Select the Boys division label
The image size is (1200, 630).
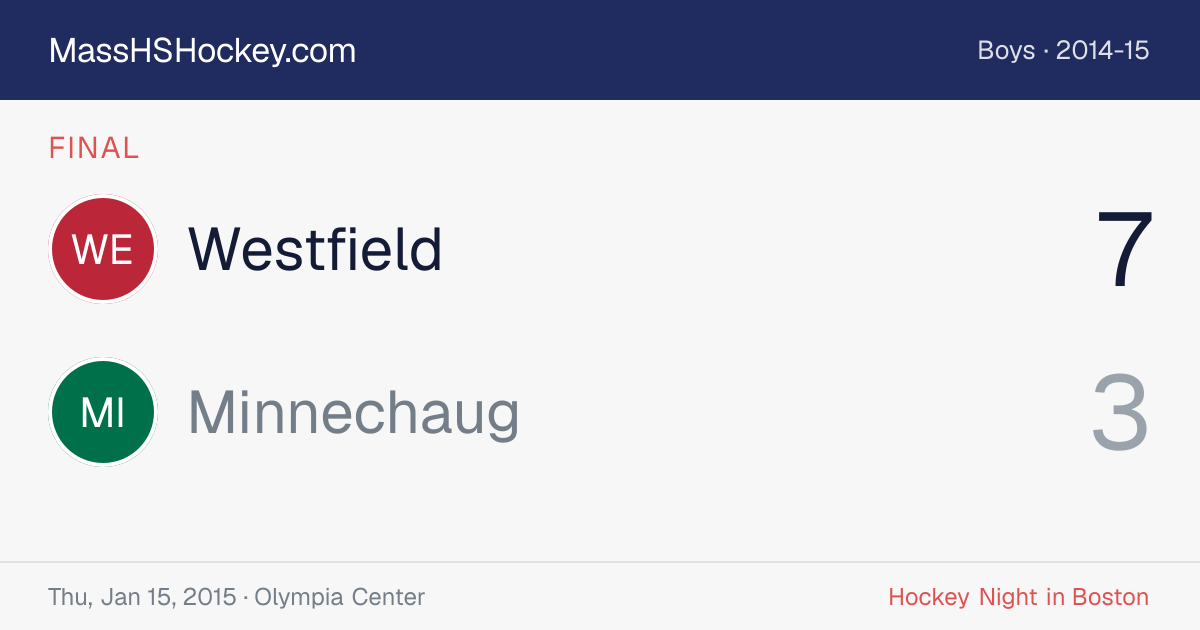tap(1006, 51)
